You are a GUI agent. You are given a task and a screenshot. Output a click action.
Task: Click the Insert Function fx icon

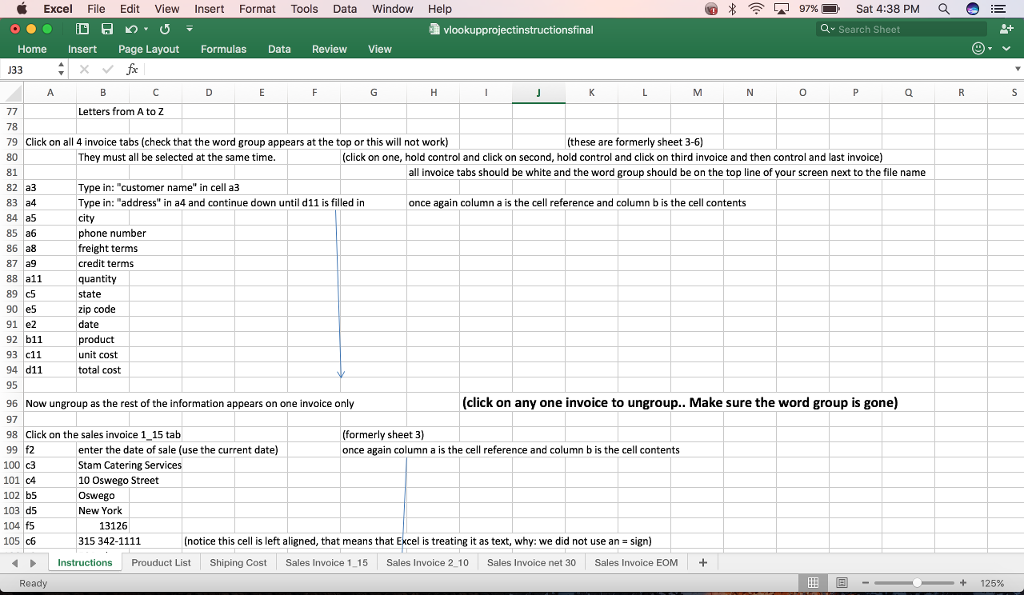click(x=133, y=69)
